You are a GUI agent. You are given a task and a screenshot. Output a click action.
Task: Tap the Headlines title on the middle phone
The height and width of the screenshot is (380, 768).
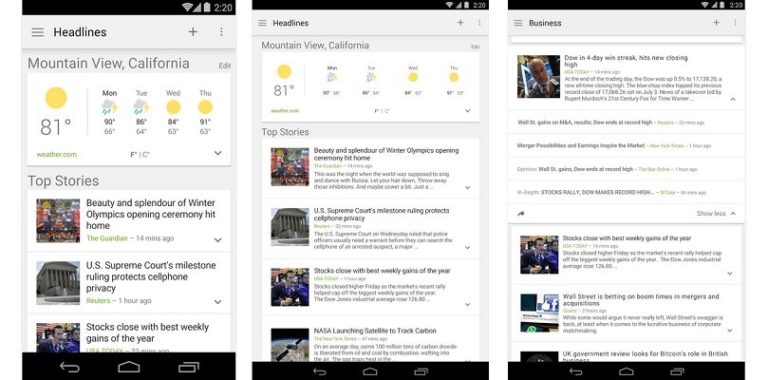coord(290,23)
